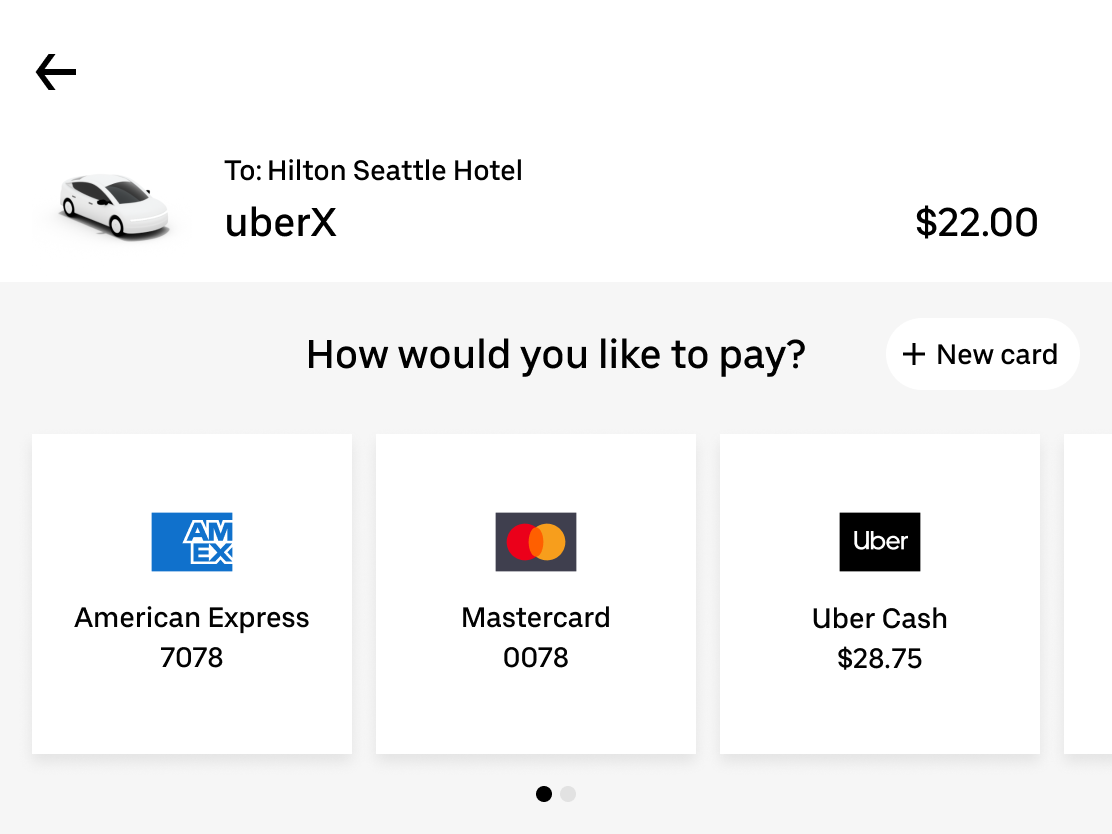Image resolution: width=1112 pixels, height=834 pixels.
Task: Click the partially visible fourth payment card
Action: pos(1090,594)
